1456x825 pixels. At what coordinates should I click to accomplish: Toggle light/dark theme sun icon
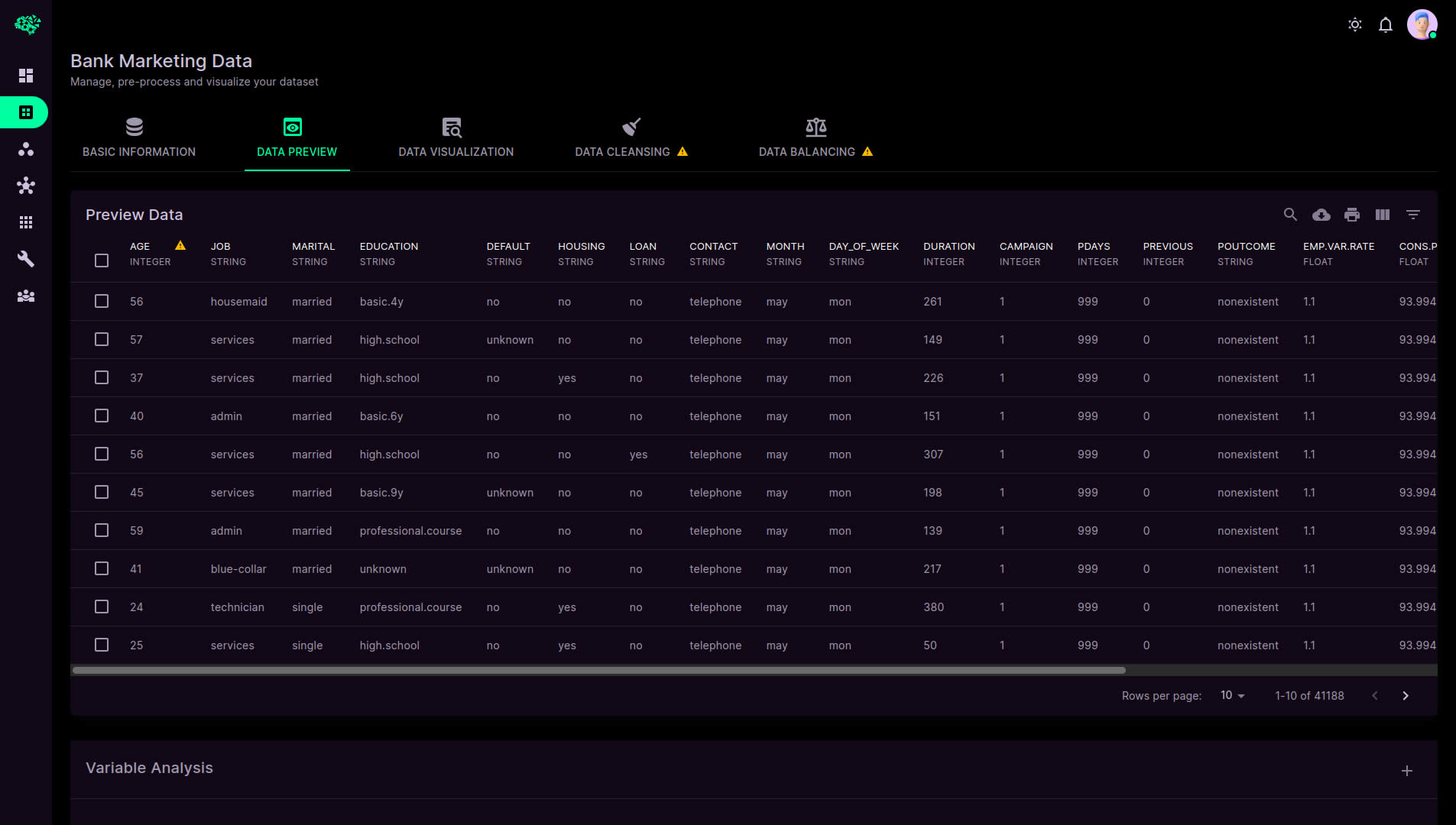1355,24
